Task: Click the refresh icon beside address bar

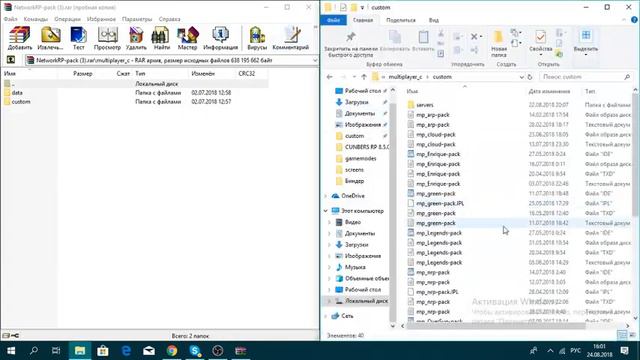Action: pyautogui.click(x=530, y=77)
